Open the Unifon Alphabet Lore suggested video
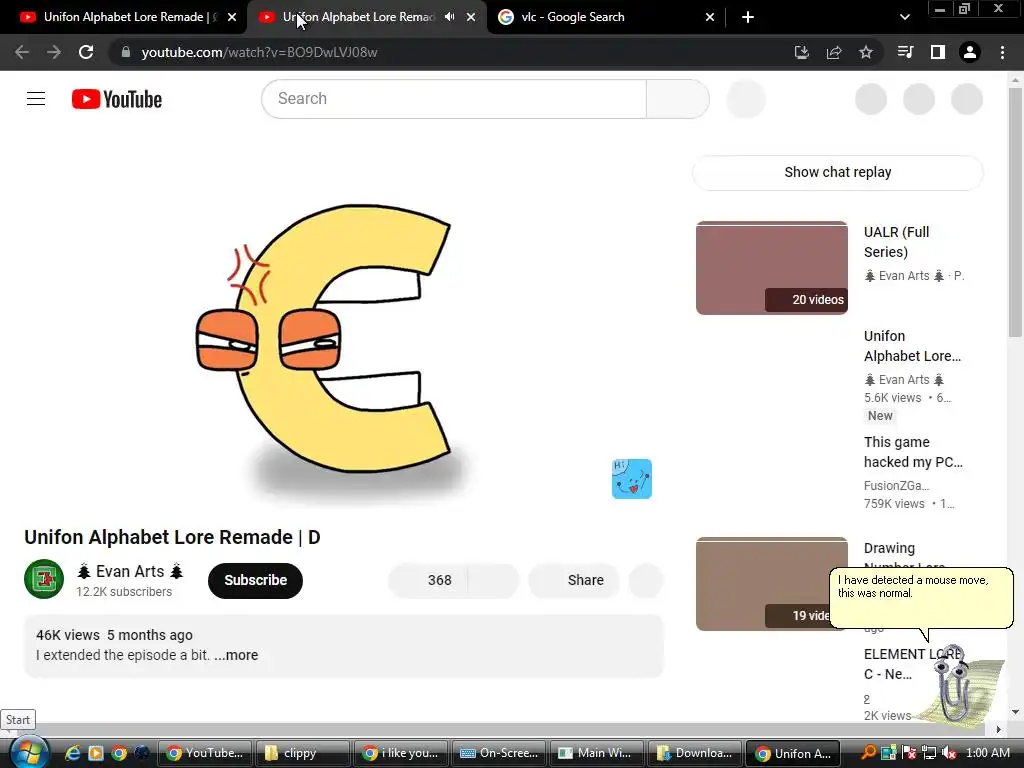 [912, 346]
